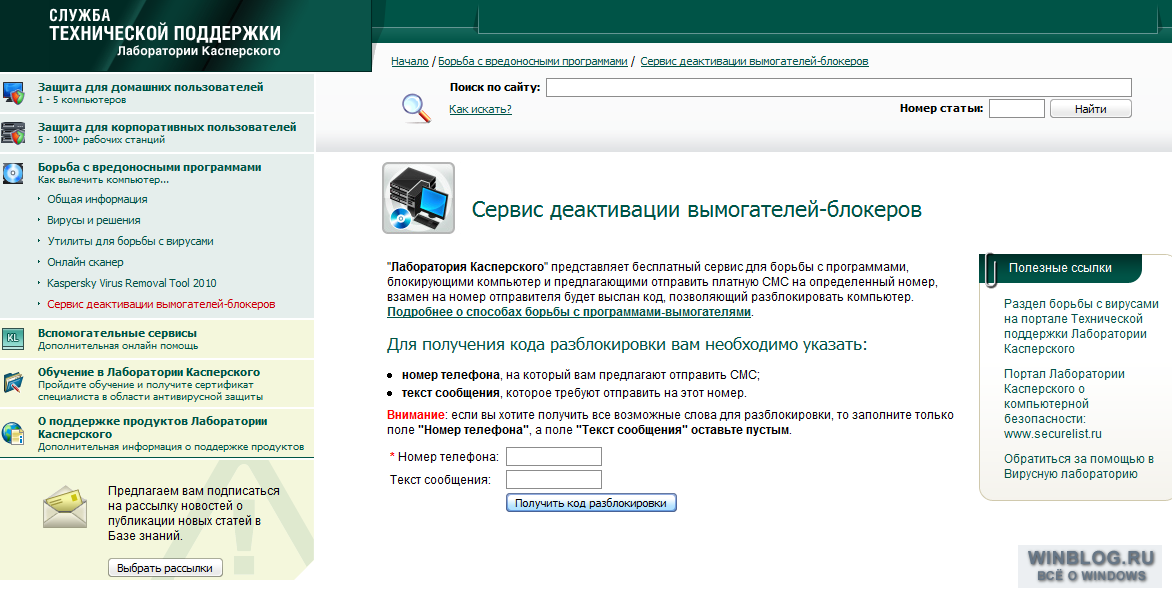Open Обучение в Лаборатории Касперского section
Image resolution: width=1172 pixels, height=599 pixels.
(x=149, y=372)
